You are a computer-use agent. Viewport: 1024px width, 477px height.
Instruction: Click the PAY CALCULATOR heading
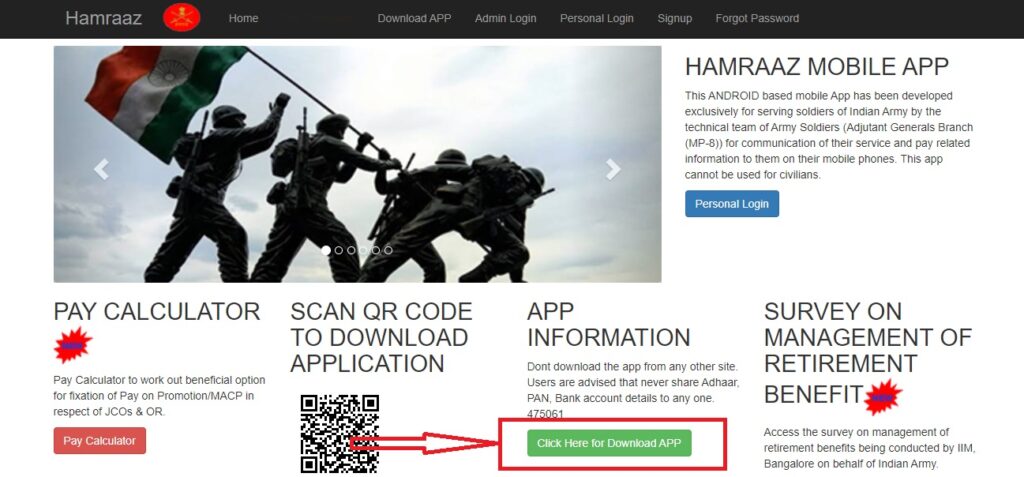(157, 312)
